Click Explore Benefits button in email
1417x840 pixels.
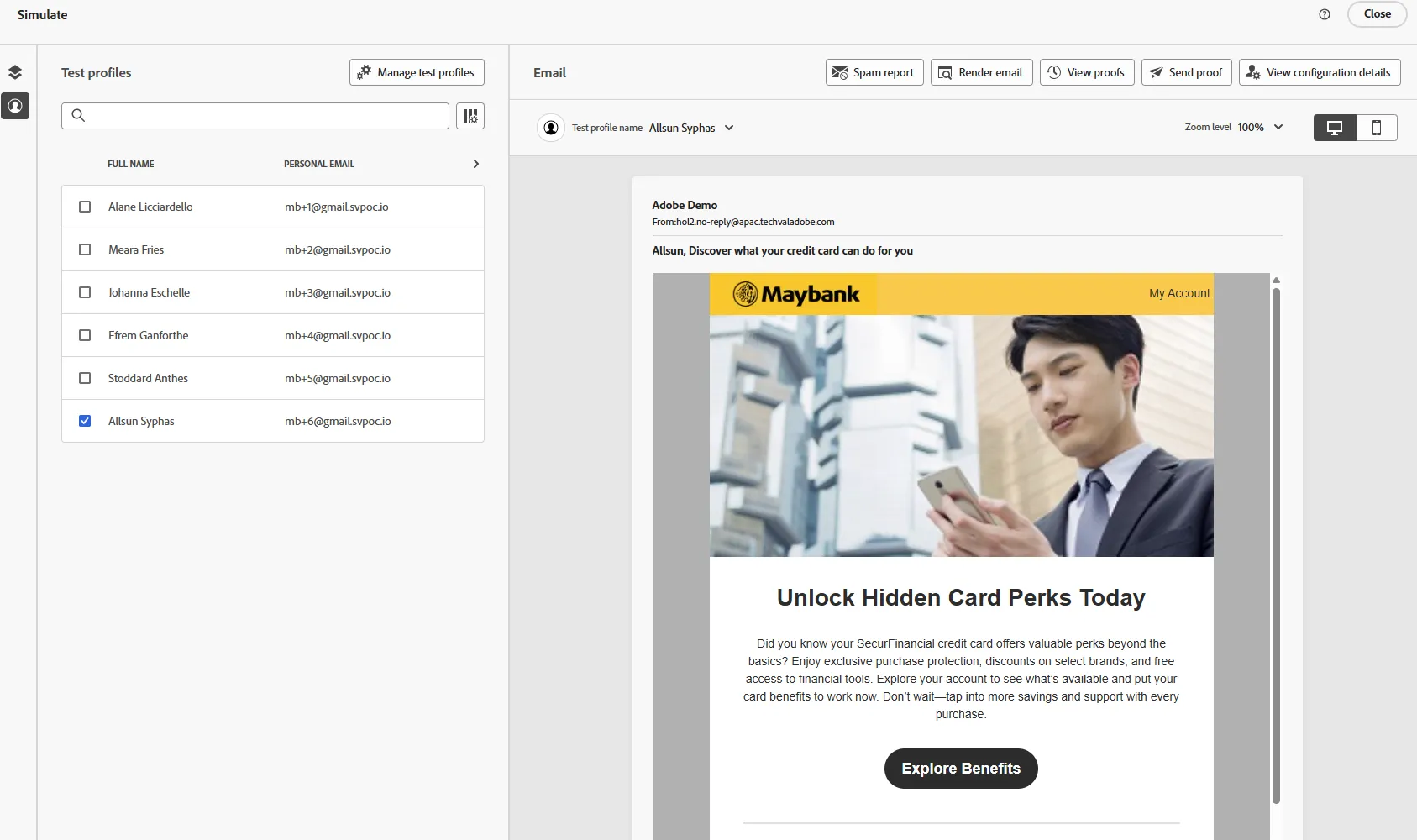961,769
